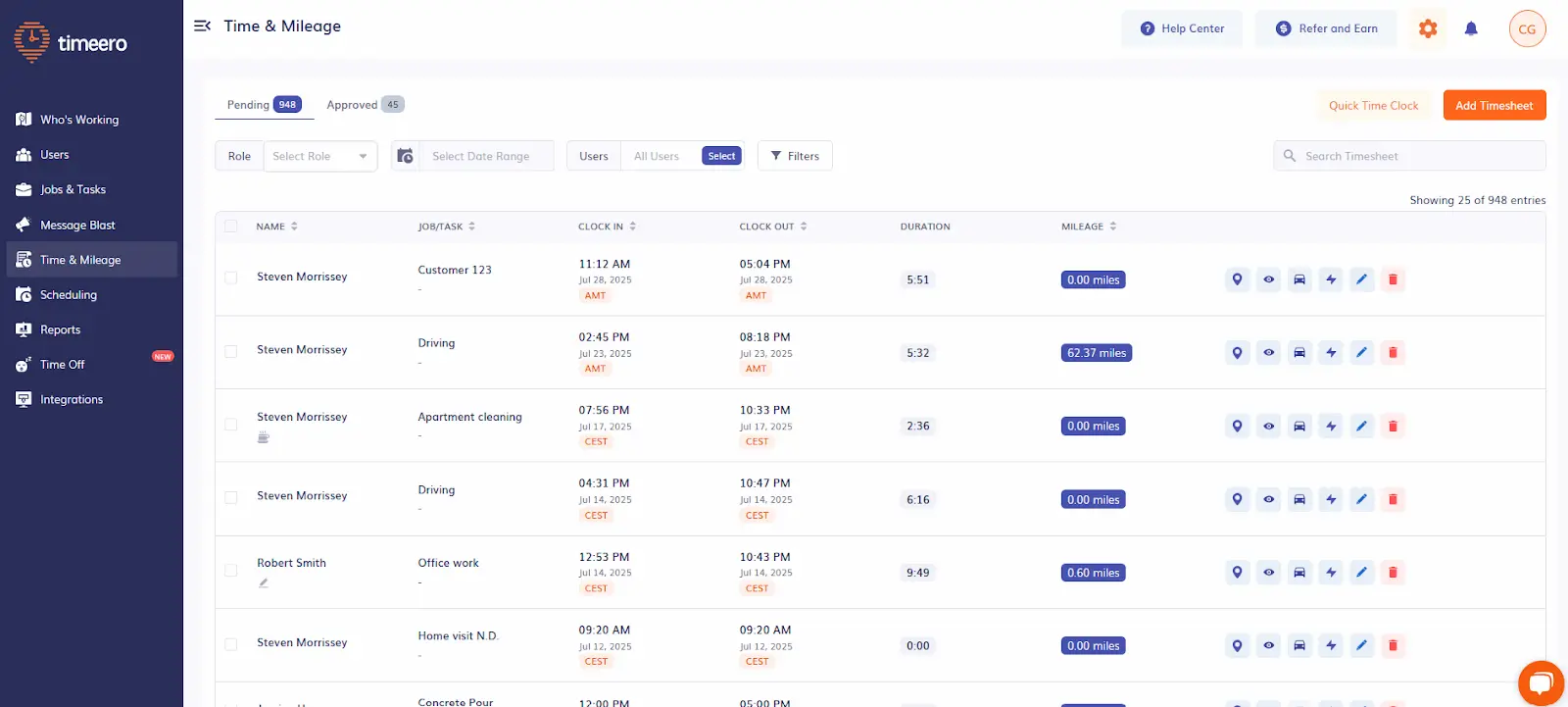1568x707 pixels.
Task: Delete the Home visit N.D. entry
Action: click(1393, 645)
